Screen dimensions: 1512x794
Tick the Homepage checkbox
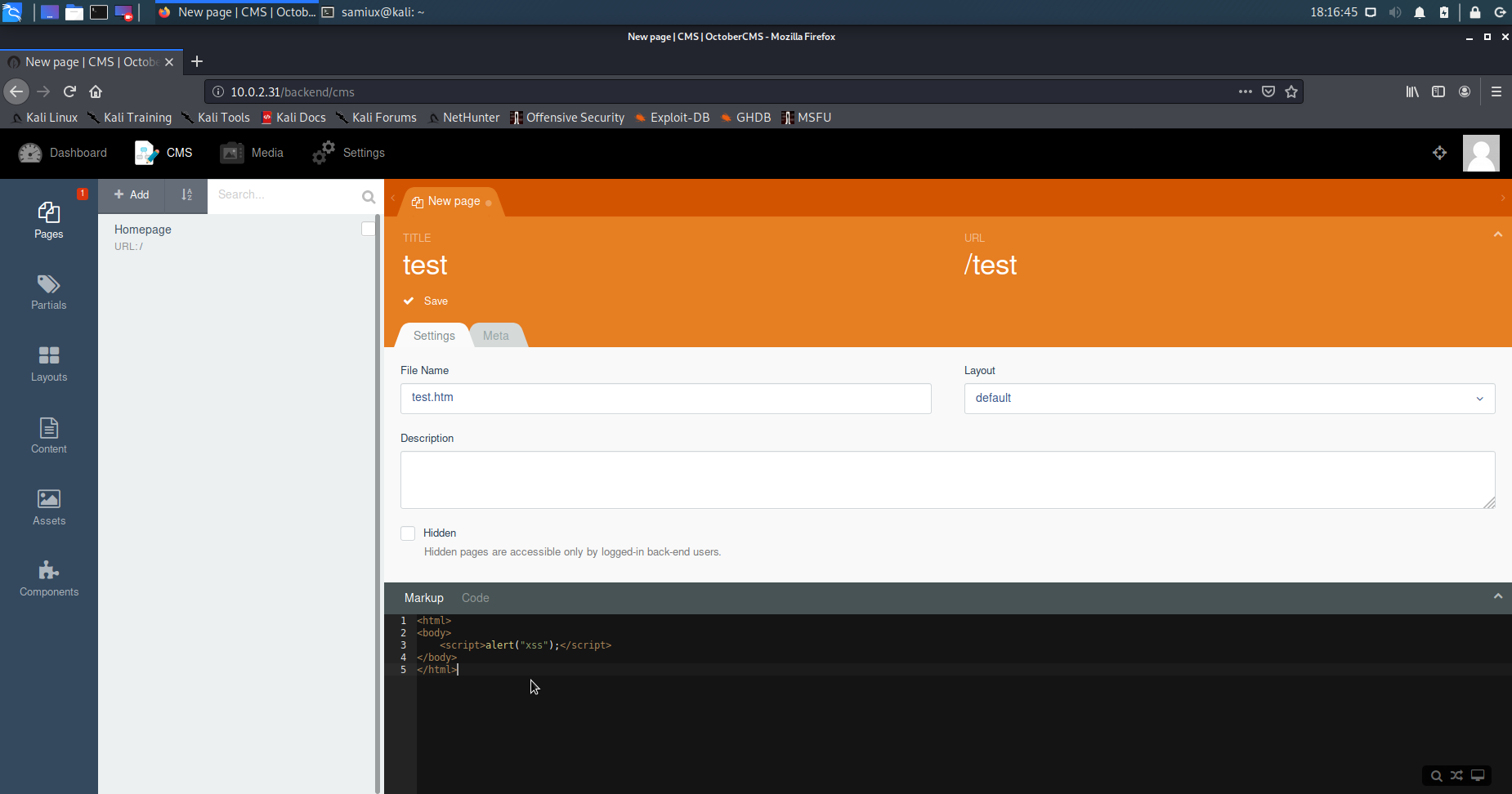coord(368,230)
